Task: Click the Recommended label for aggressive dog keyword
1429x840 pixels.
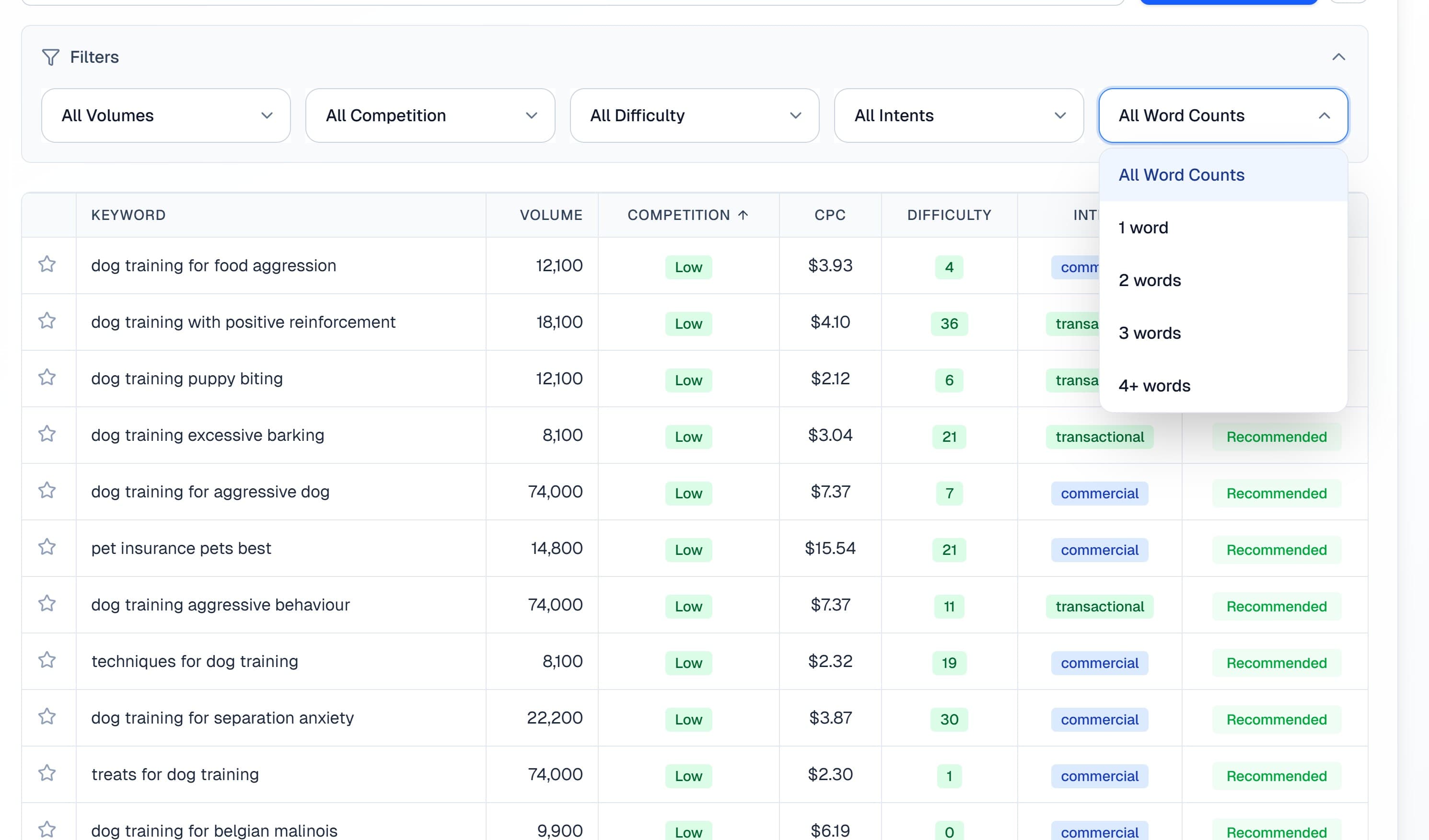Action: (1276, 493)
